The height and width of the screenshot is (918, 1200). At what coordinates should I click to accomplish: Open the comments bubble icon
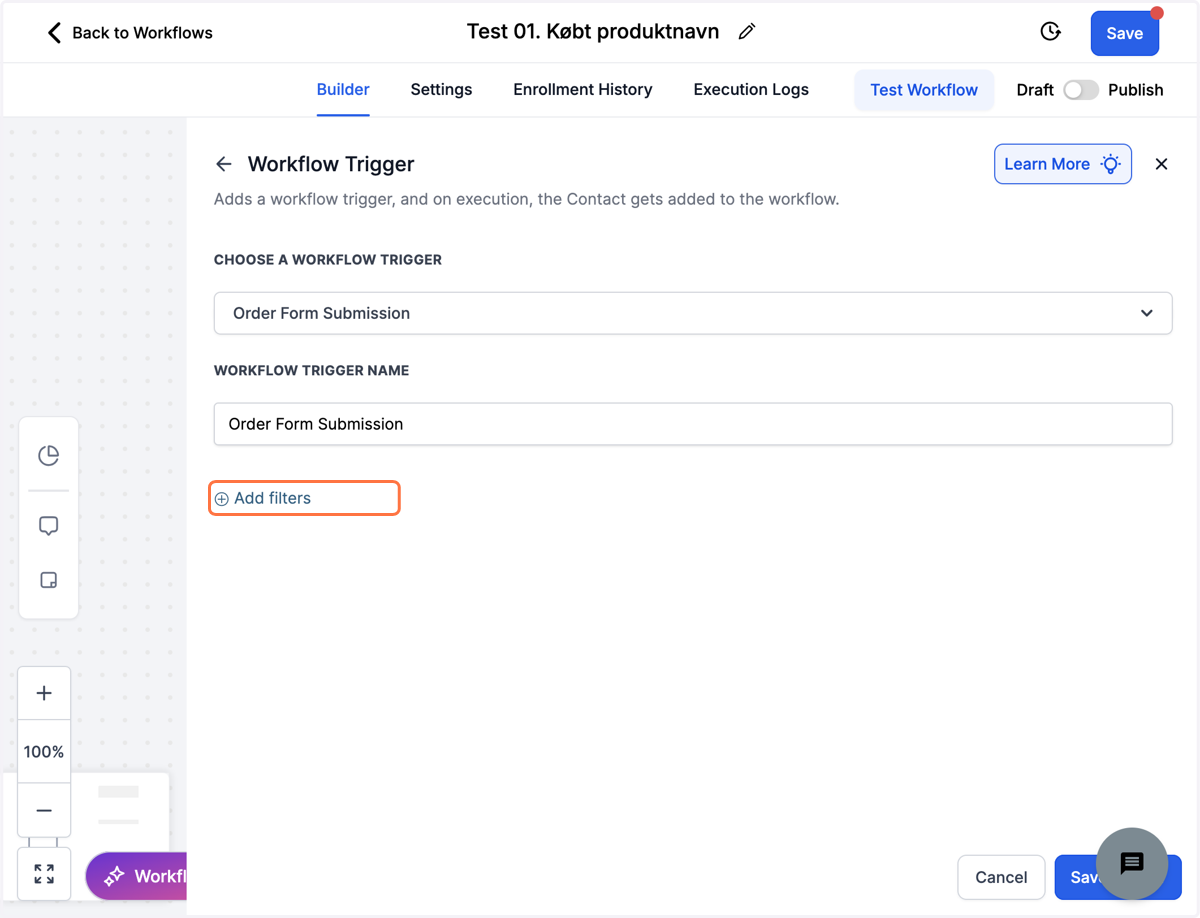coord(48,526)
